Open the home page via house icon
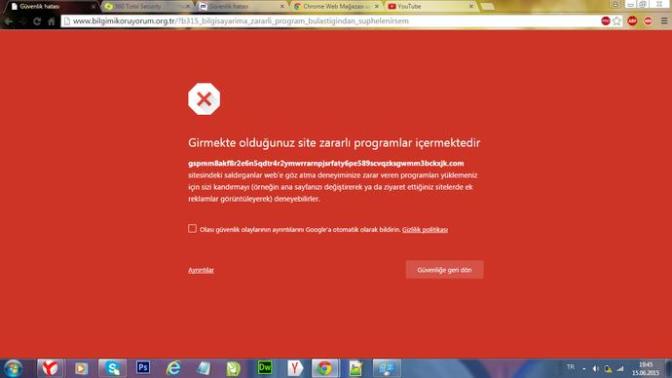672x378 pixels. click(x=51, y=21)
